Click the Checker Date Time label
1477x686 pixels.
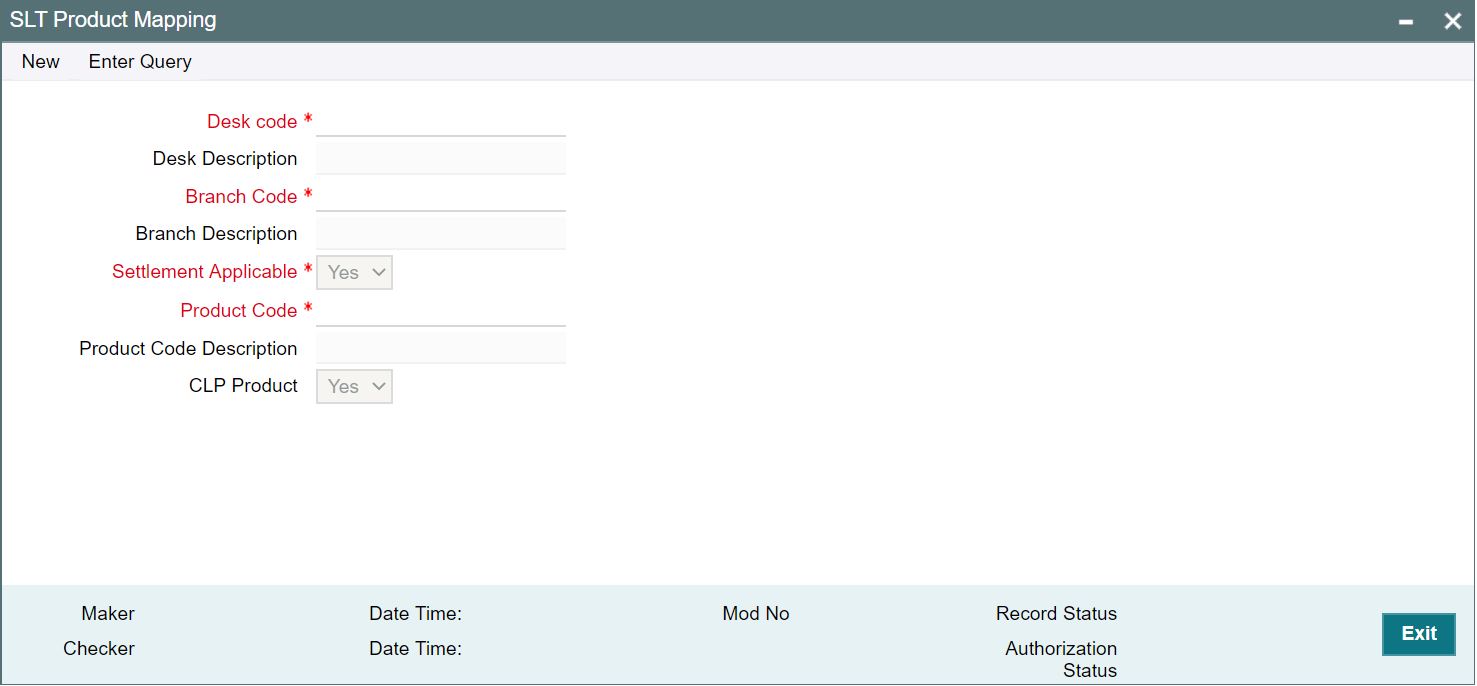(x=415, y=649)
